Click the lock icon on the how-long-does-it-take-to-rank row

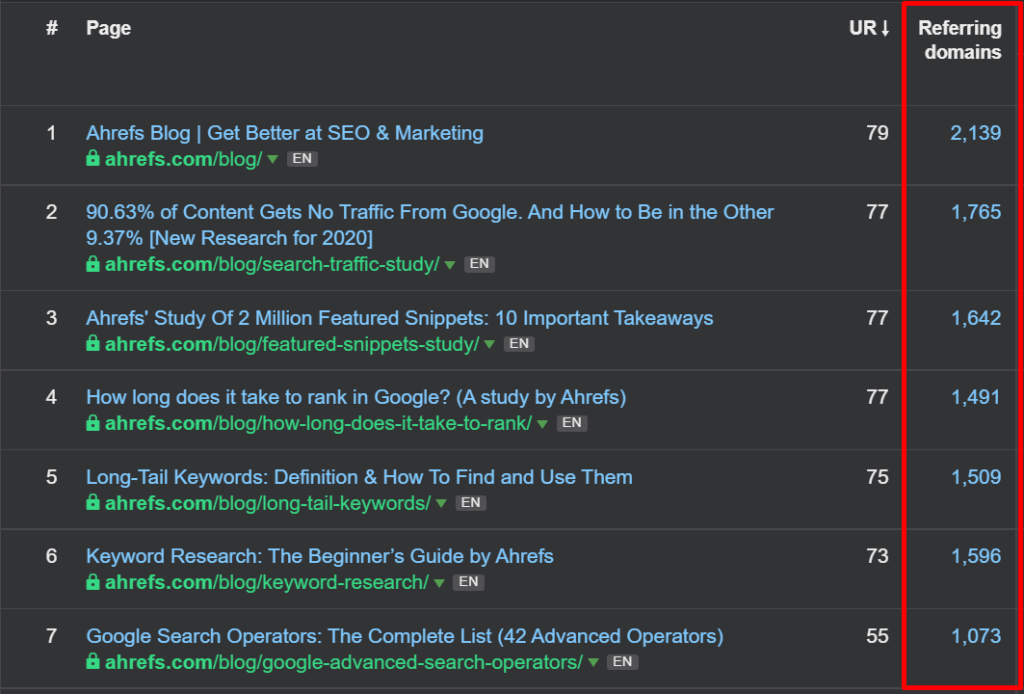point(93,422)
